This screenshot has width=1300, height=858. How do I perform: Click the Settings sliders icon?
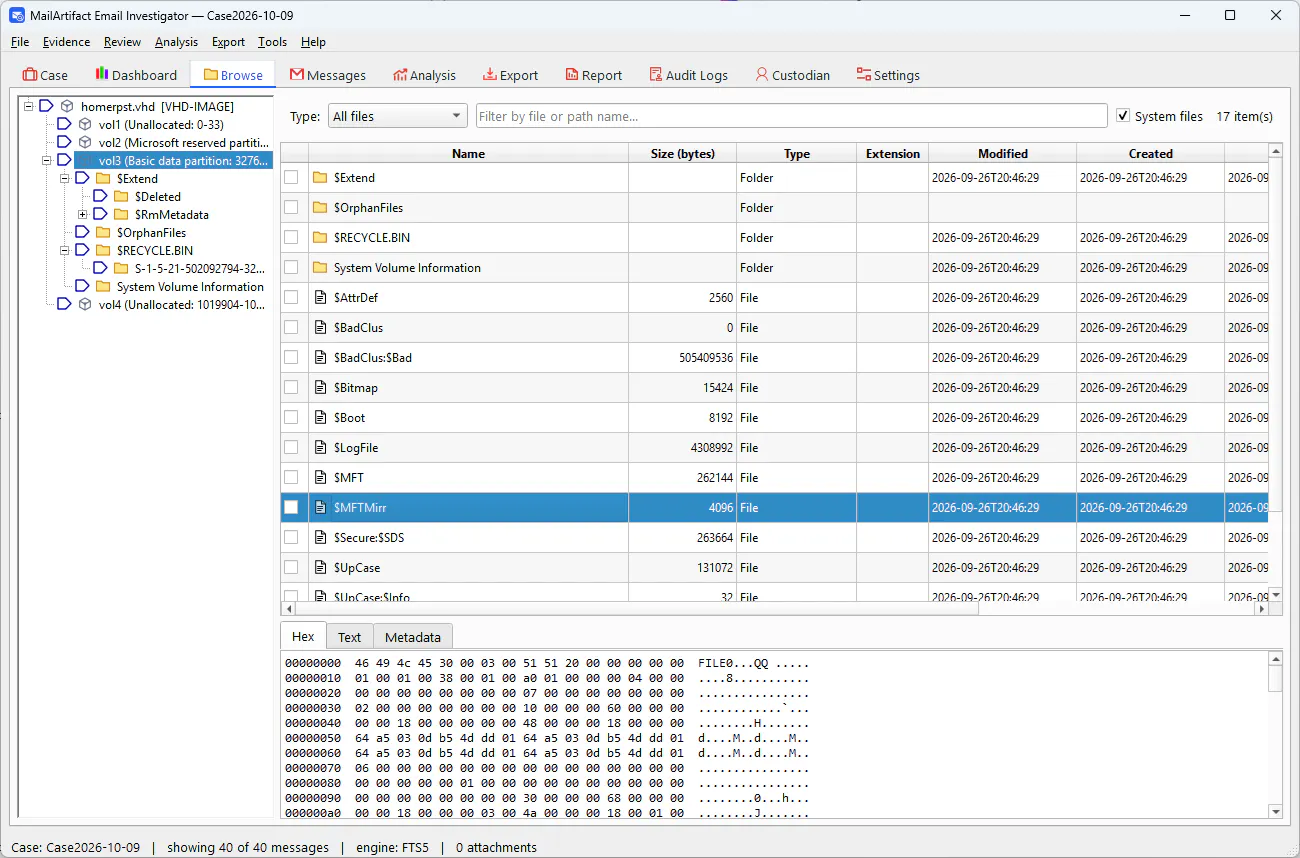[x=864, y=75]
